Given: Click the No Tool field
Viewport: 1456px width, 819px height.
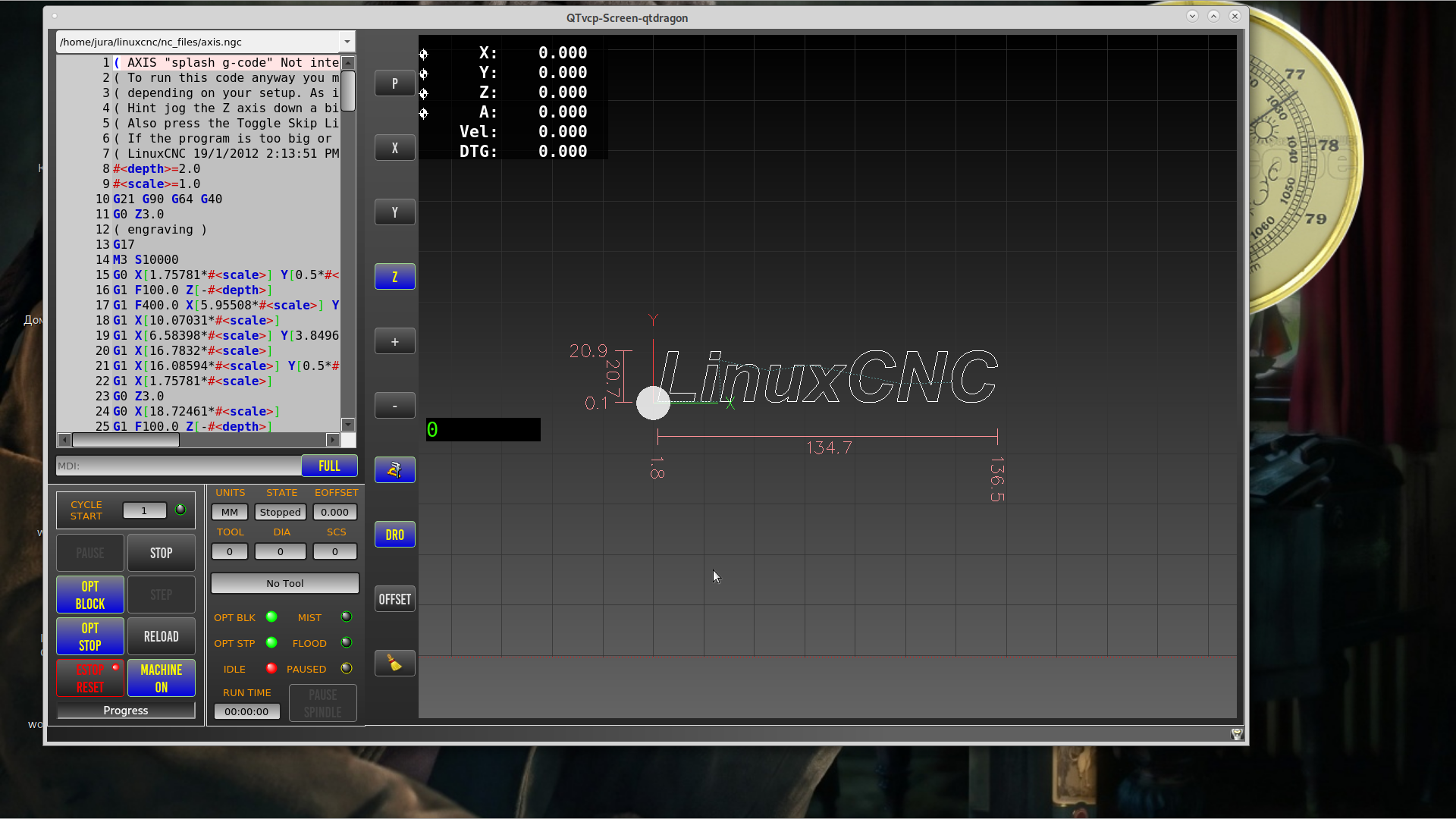Looking at the screenshot, I should [284, 583].
